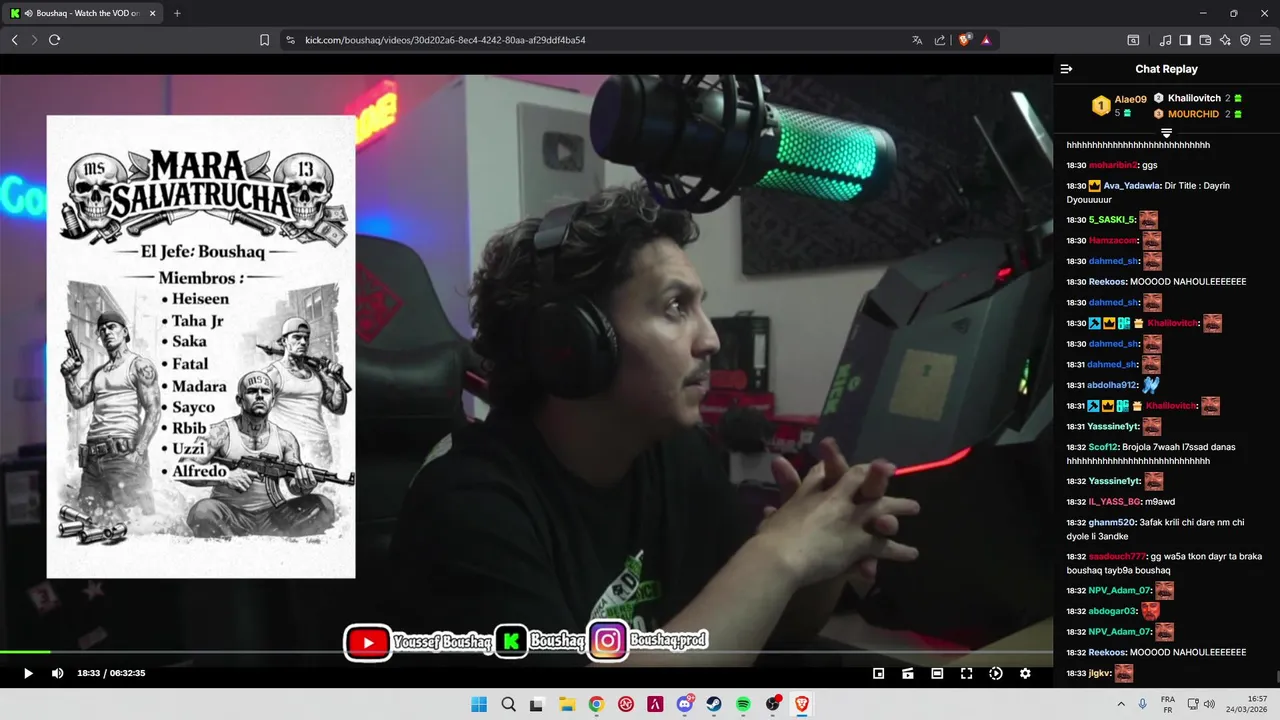Open browser tab search button
The width and height of the screenshot is (1280, 720).
pyautogui.click(x=1133, y=40)
